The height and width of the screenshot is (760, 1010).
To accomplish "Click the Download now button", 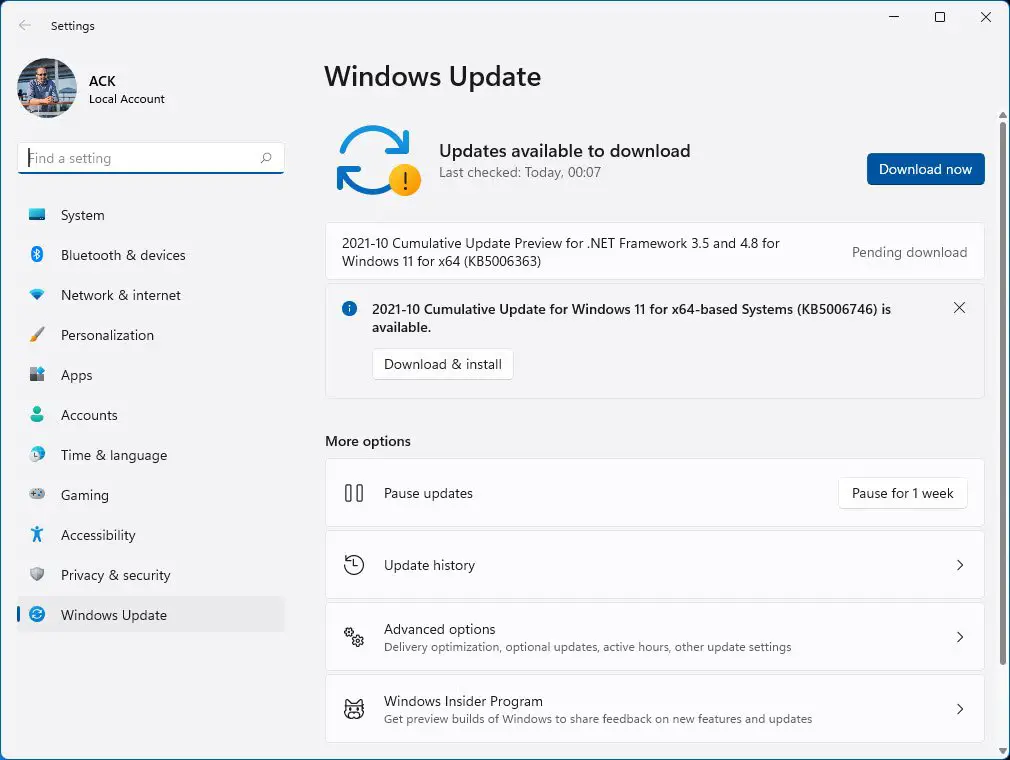I will click(x=925, y=169).
